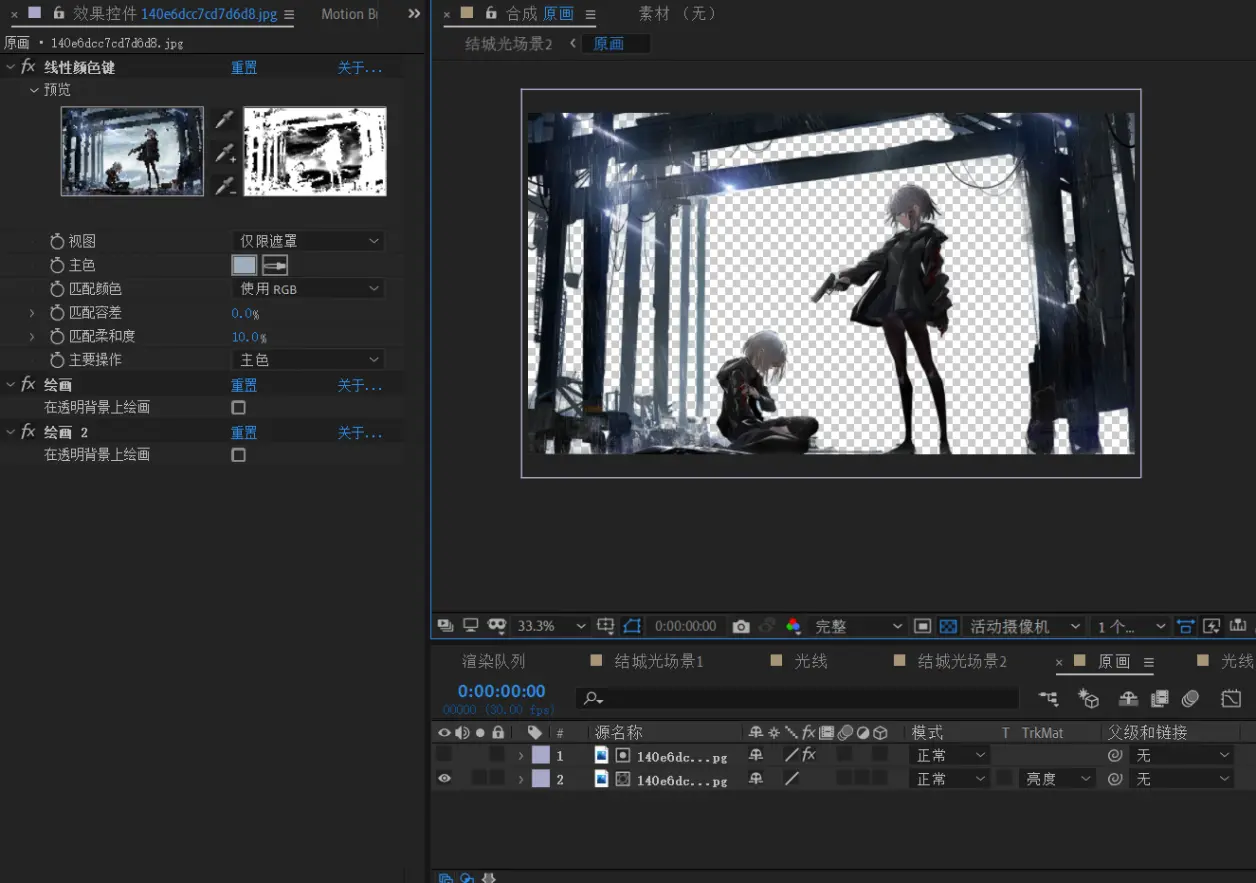Viewport: 1256px width, 883px height.
Task: Show layer 2 visibility eye
Action: (444, 779)
